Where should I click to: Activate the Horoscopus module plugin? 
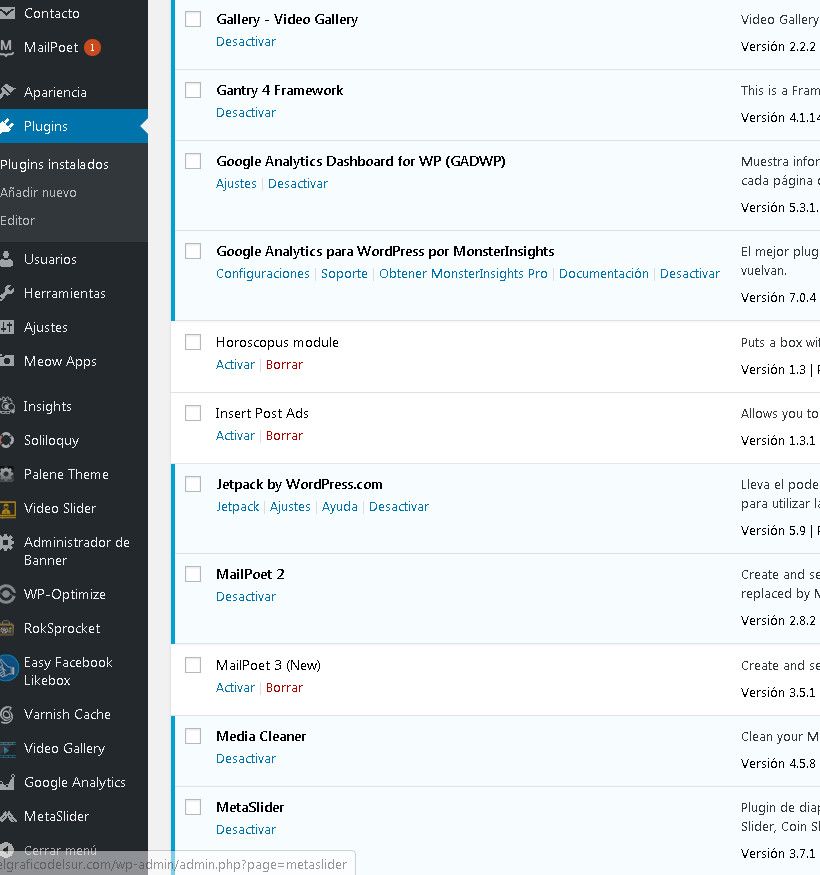(x=235, y=364)
